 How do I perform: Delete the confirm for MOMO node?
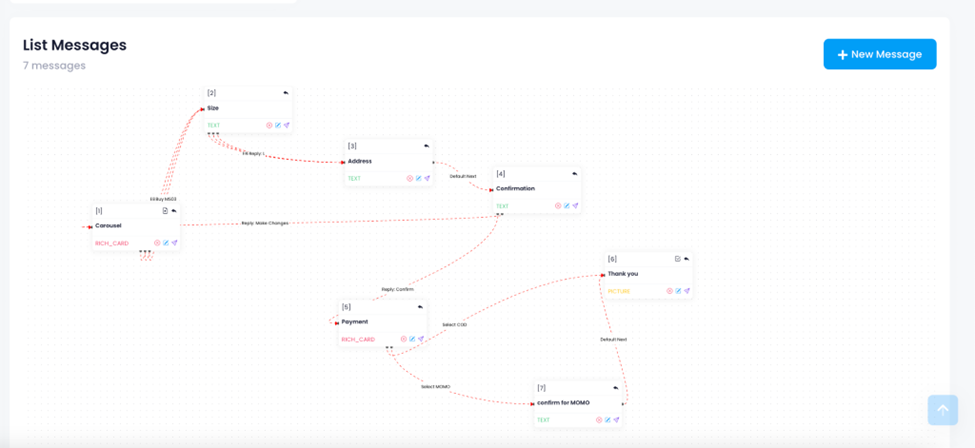(x=599, y=420)
